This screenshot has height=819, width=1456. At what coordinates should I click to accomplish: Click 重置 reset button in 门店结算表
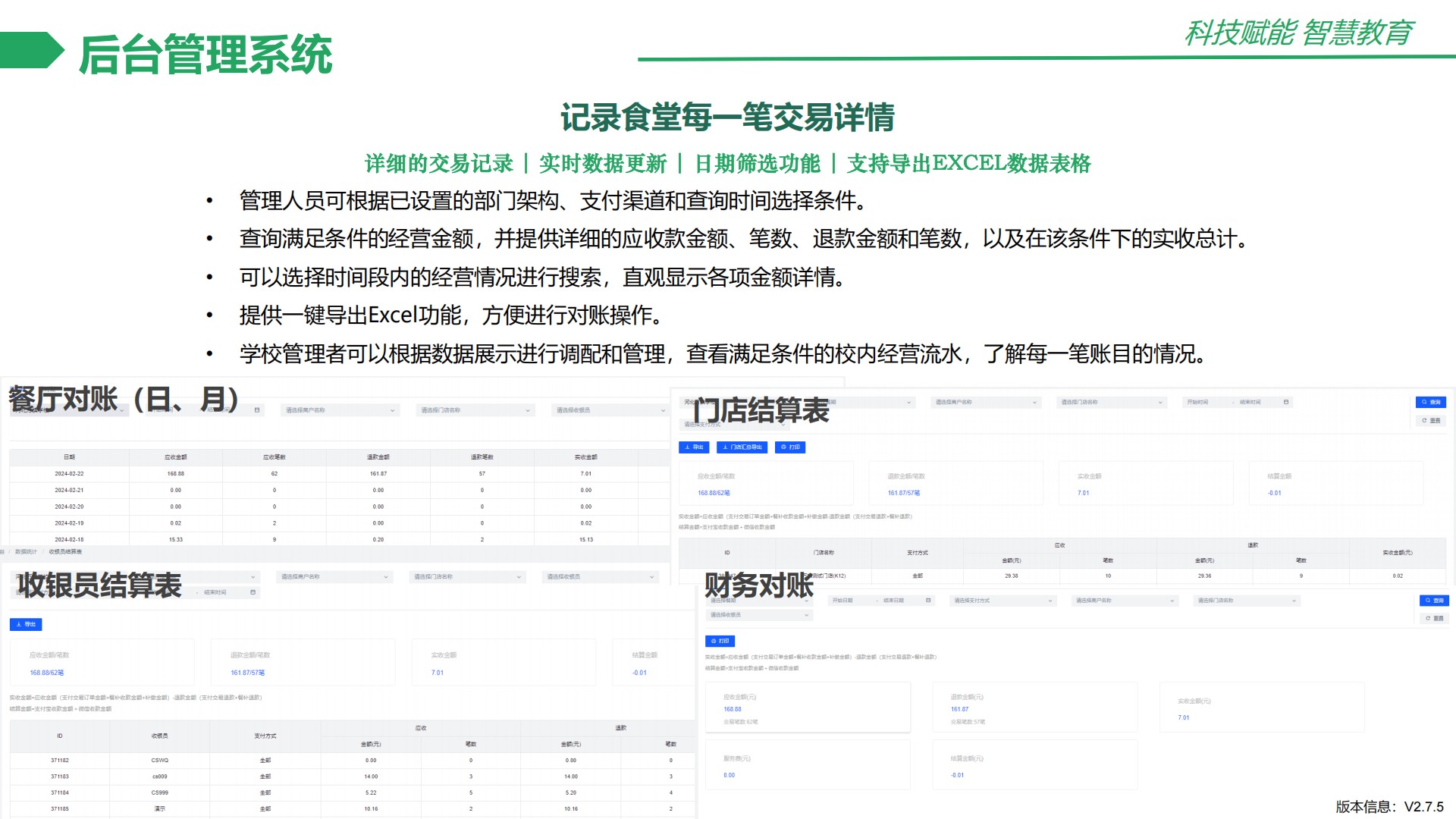coord(1431,420)
